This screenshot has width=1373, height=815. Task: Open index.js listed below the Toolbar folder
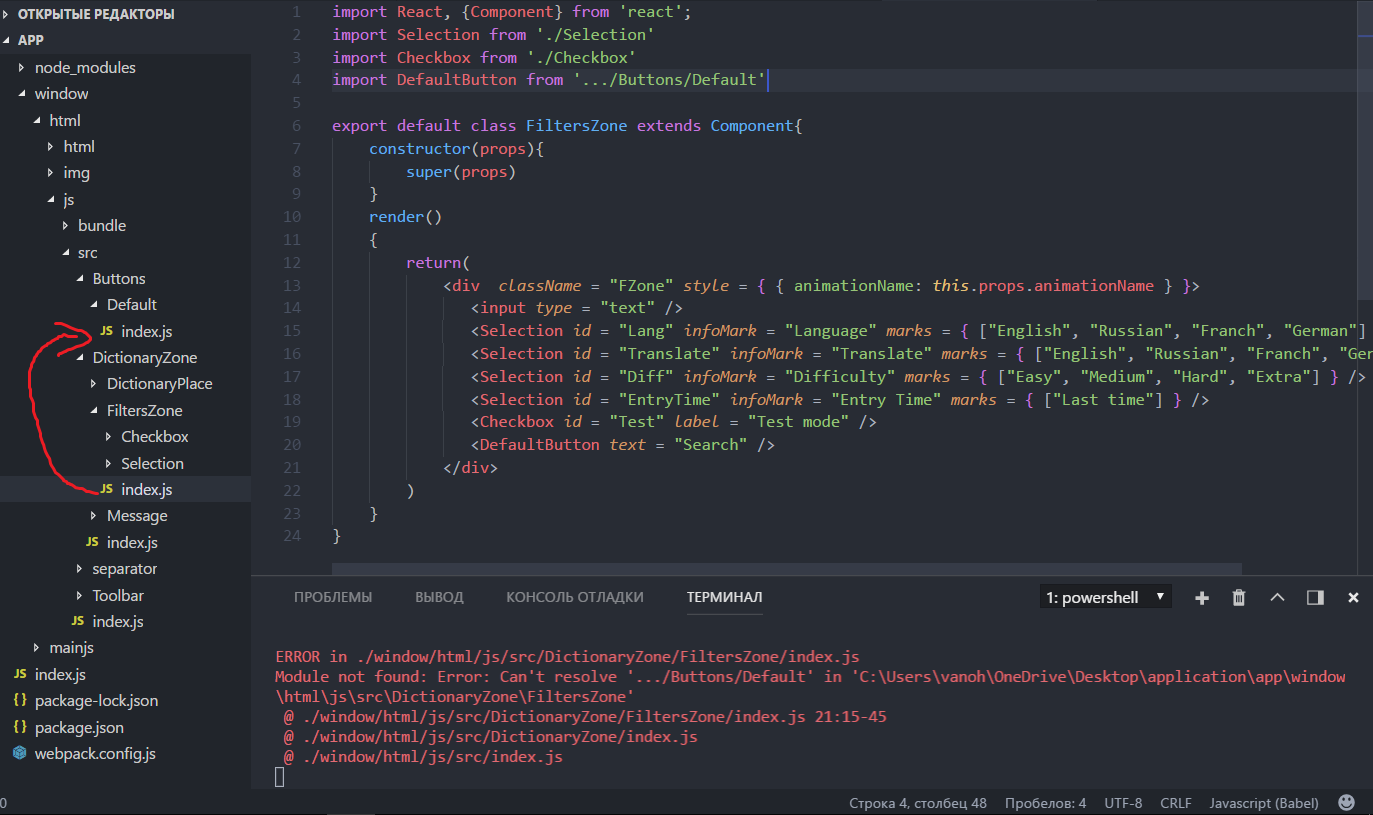coord(118,622)
